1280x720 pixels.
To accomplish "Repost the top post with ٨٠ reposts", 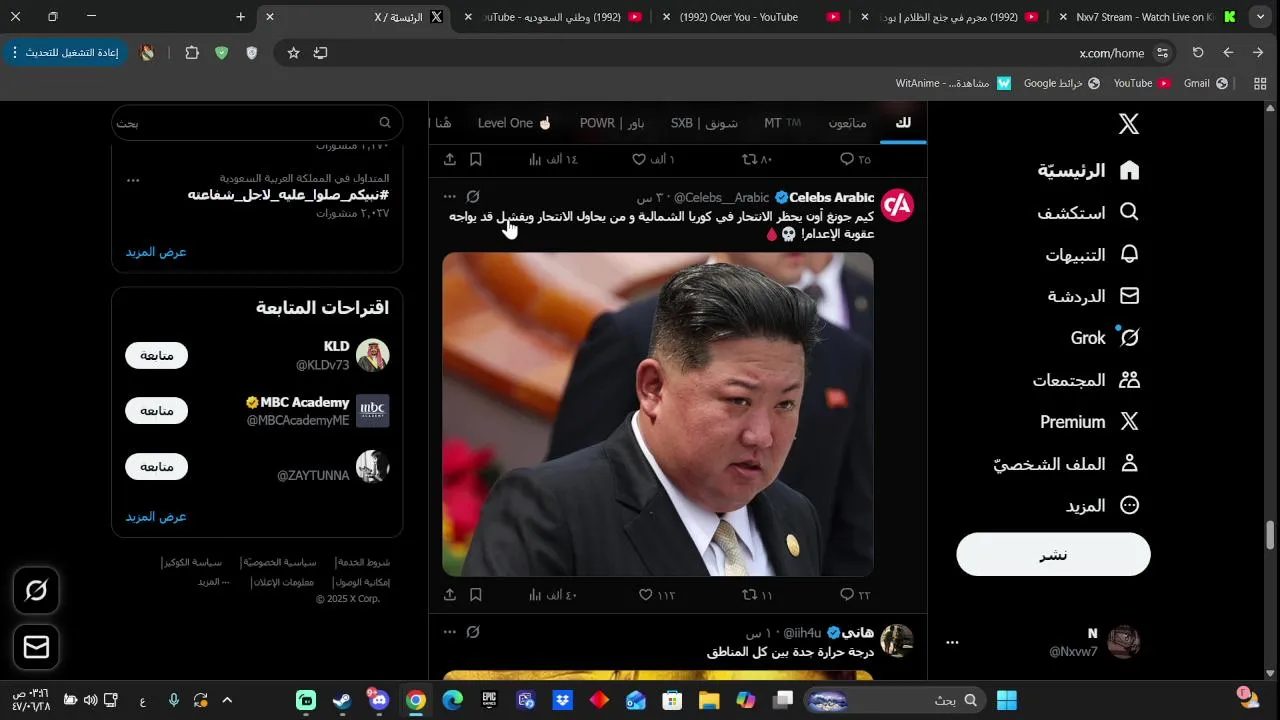I will coord(757,159).
